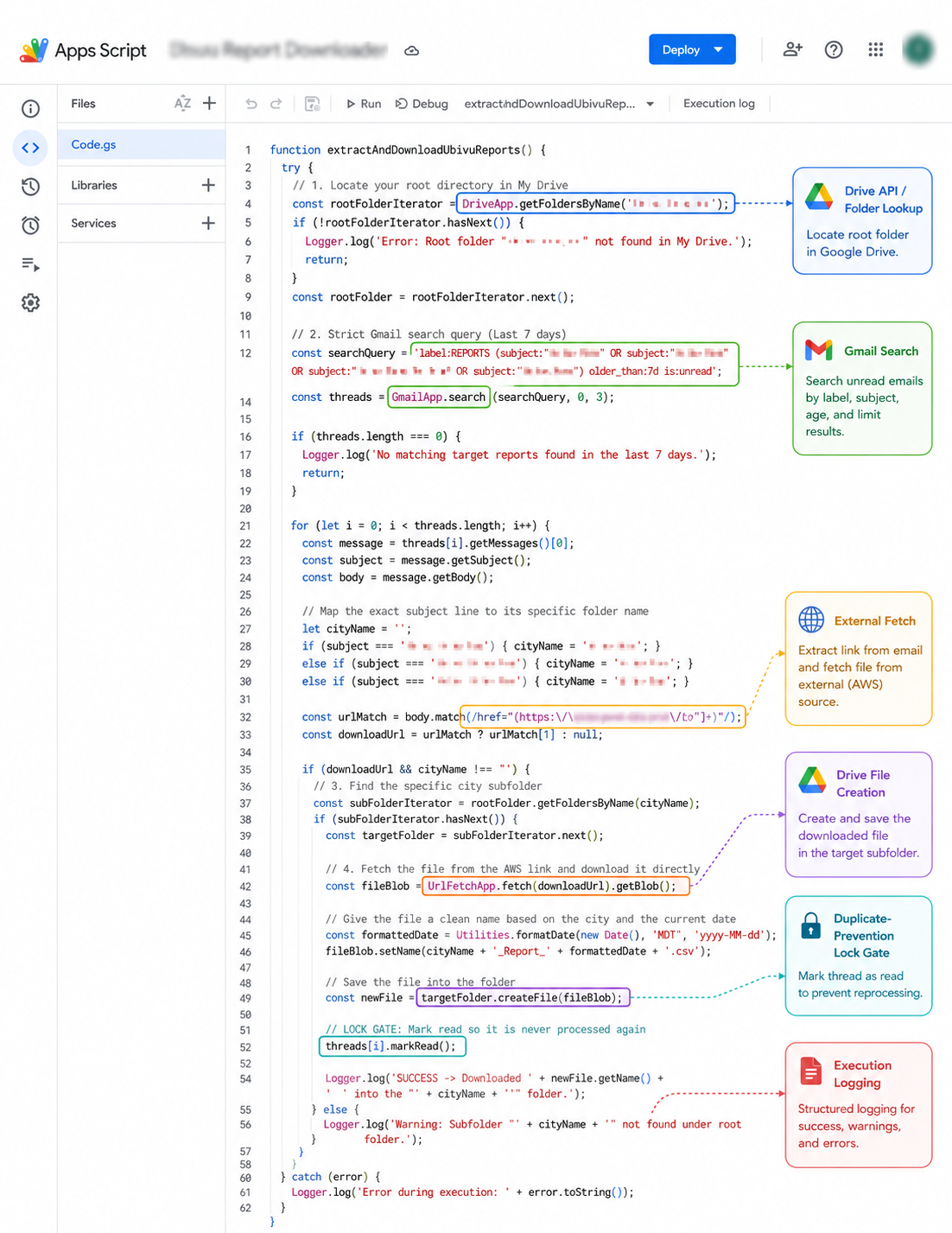
Task: Click 'Locate root folder in Google Drive' text
Action: point(858,243)
